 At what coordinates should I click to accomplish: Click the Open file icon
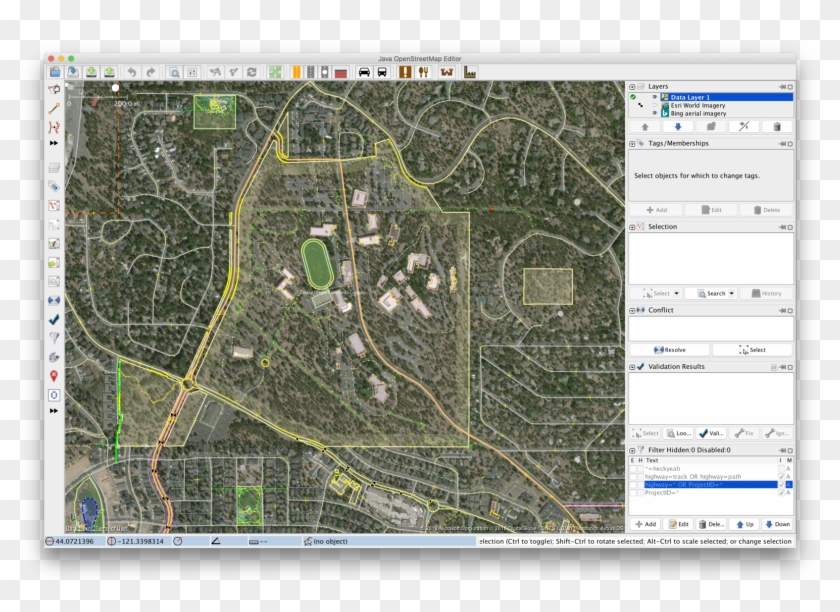pyautogui.click(x=72, y=71)
